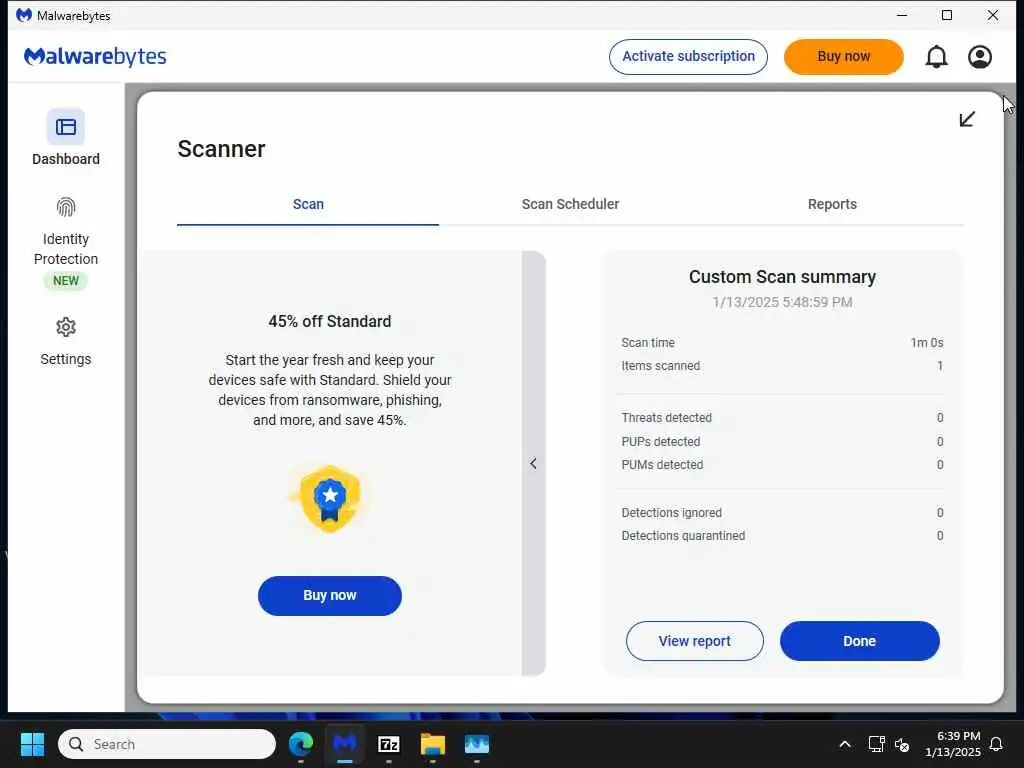Click the '45% off Standard' heading
This screenshot has height=768, width=1024.
tap(330, 321)
